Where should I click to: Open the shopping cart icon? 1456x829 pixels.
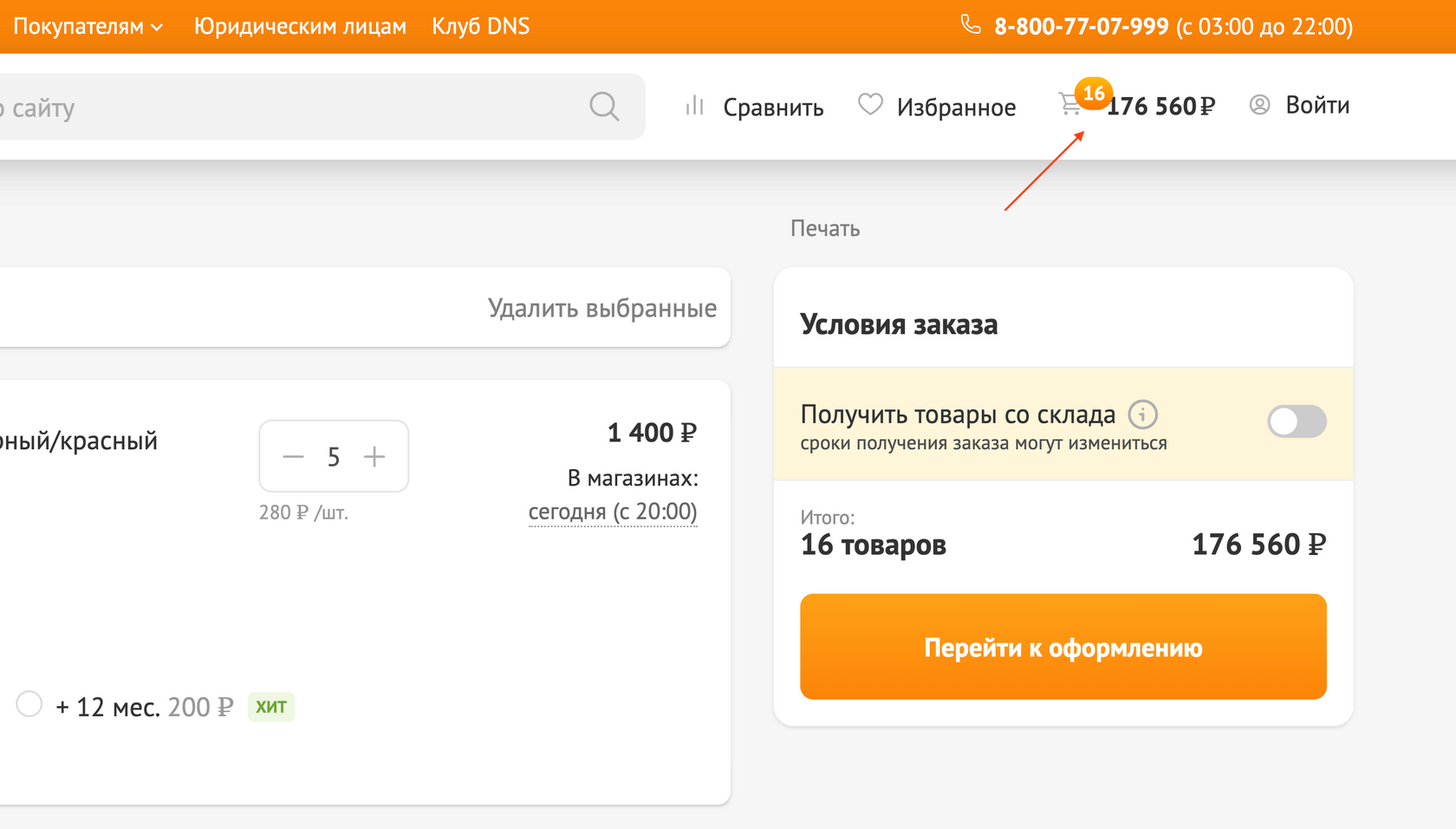(1070, 105)
